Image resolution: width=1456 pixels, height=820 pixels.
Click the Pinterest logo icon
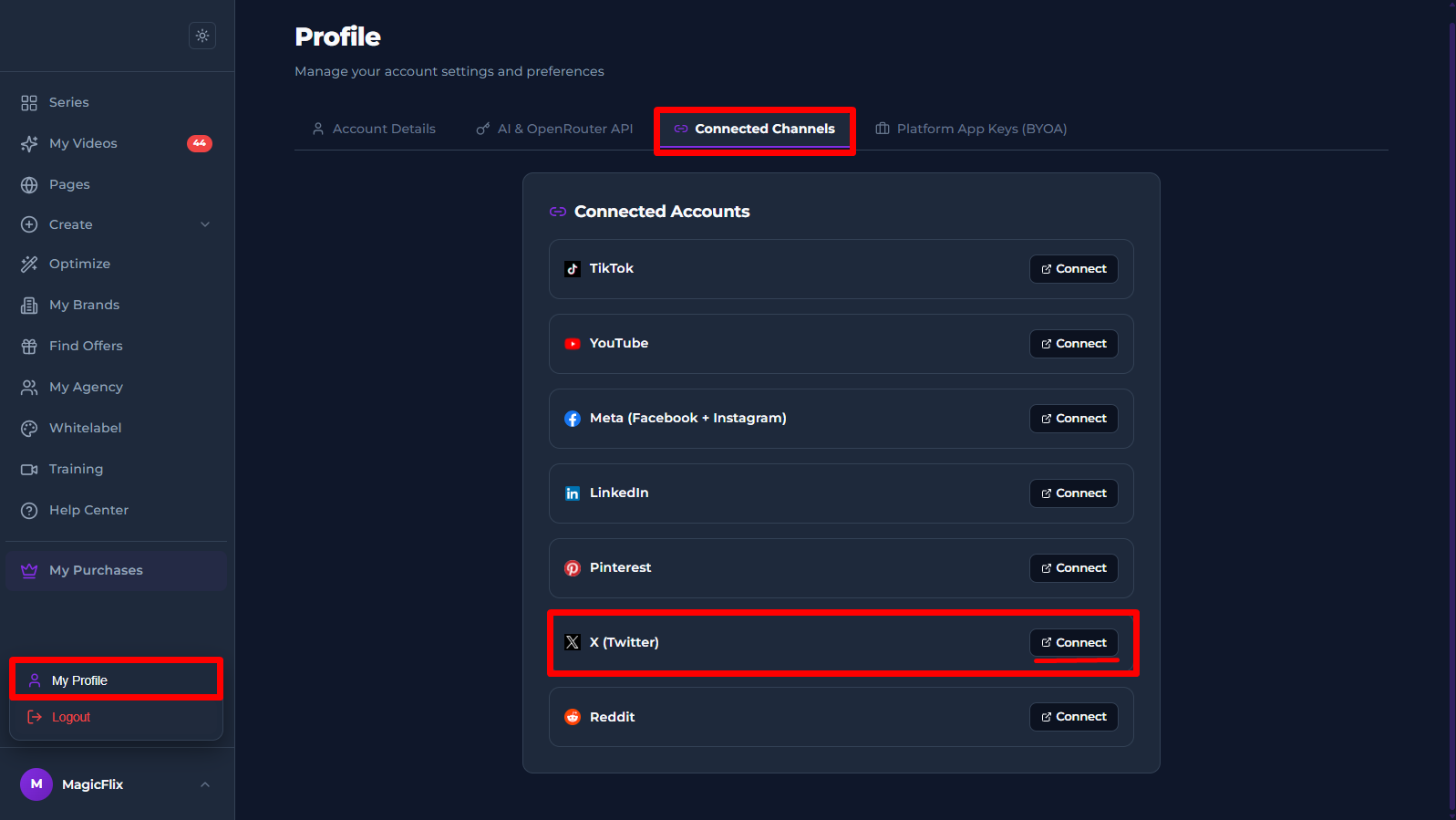coord(573,568)
